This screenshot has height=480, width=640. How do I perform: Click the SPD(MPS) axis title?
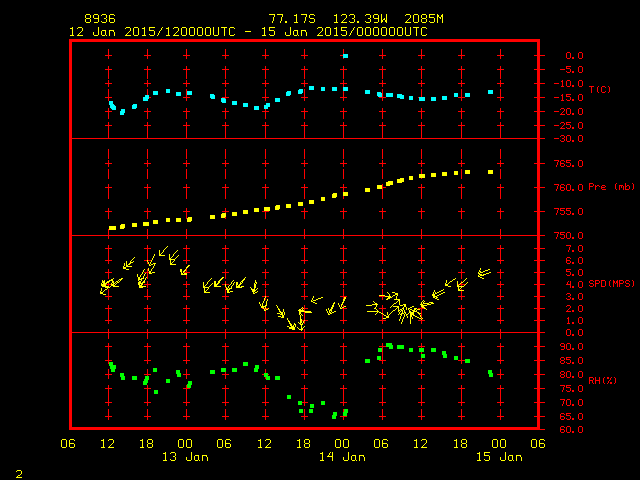tap(611, 283)
